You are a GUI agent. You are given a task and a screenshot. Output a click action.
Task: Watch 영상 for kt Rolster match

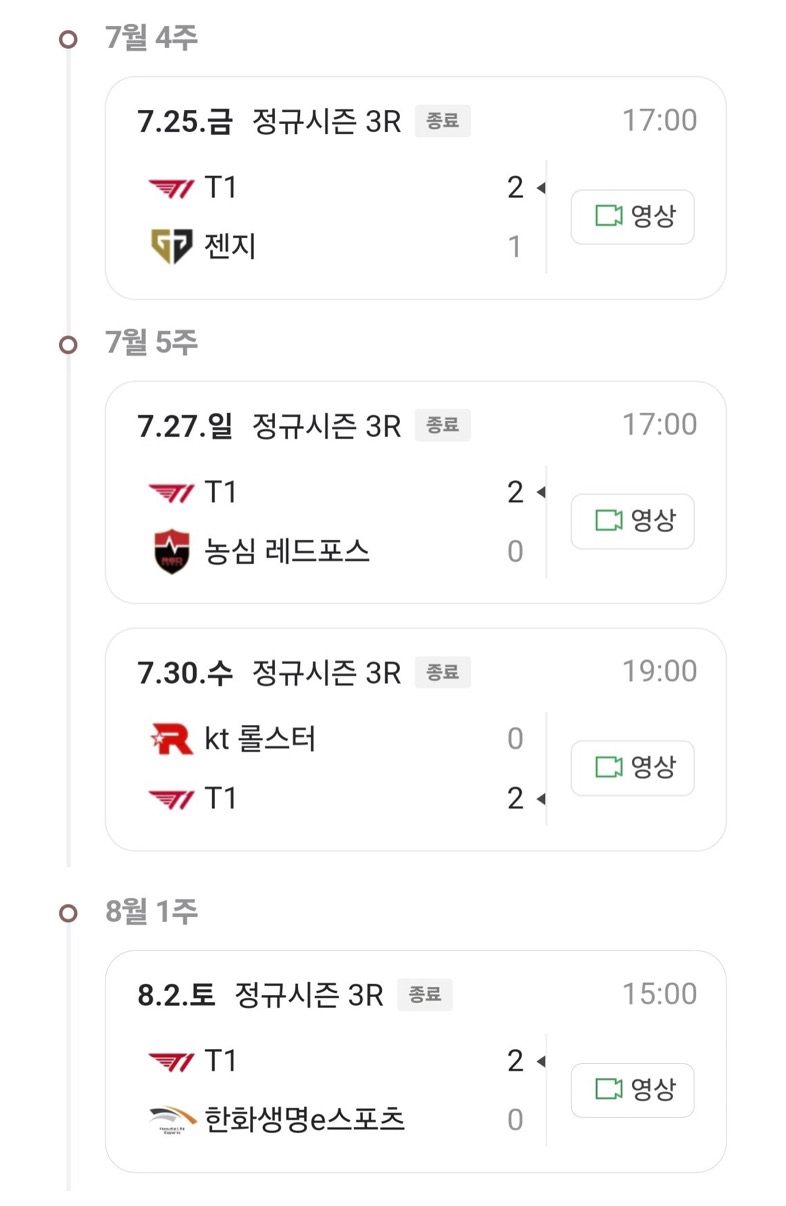(x=632, y=768)
